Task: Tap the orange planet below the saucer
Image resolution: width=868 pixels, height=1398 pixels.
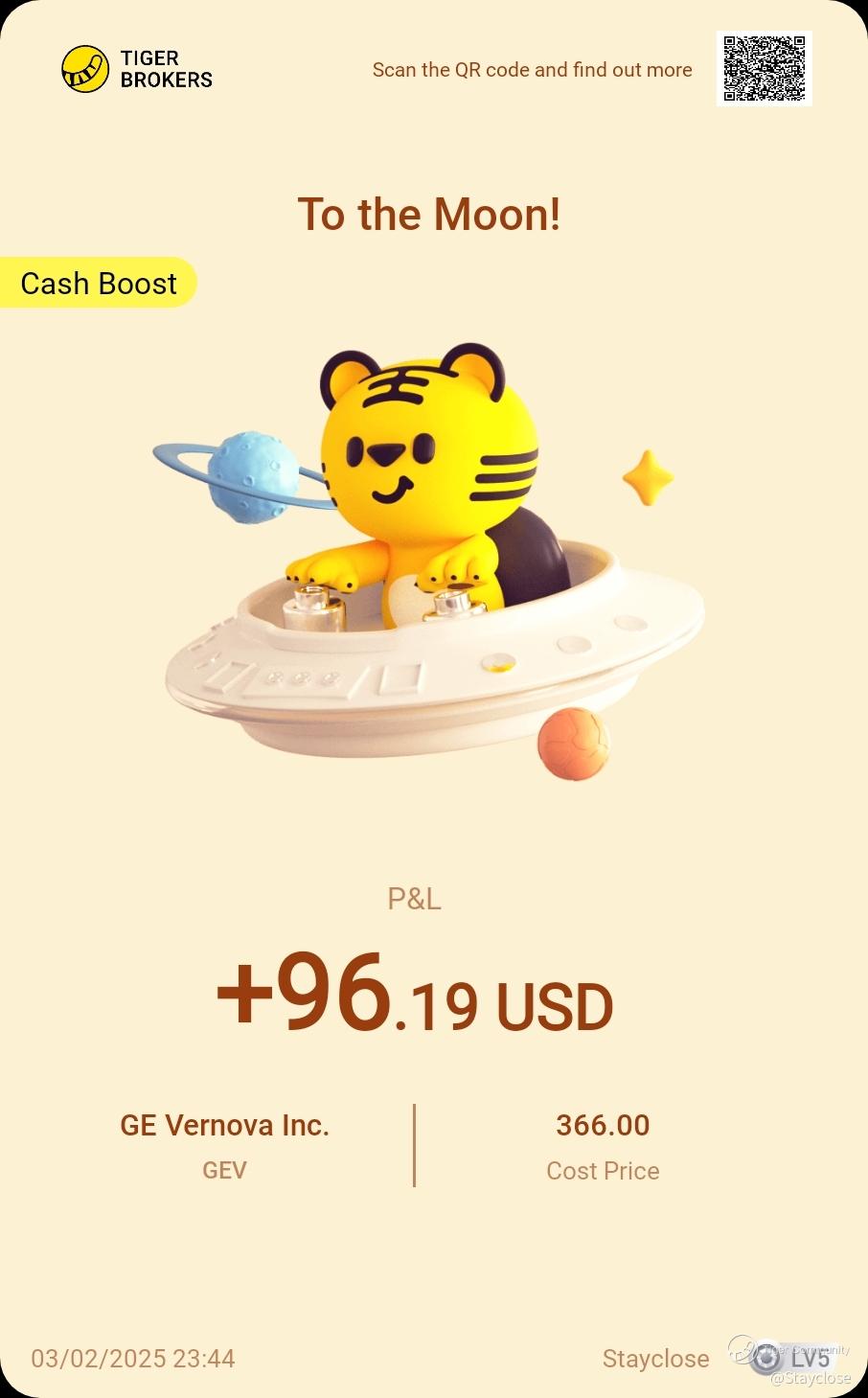Action: [573, 744]
